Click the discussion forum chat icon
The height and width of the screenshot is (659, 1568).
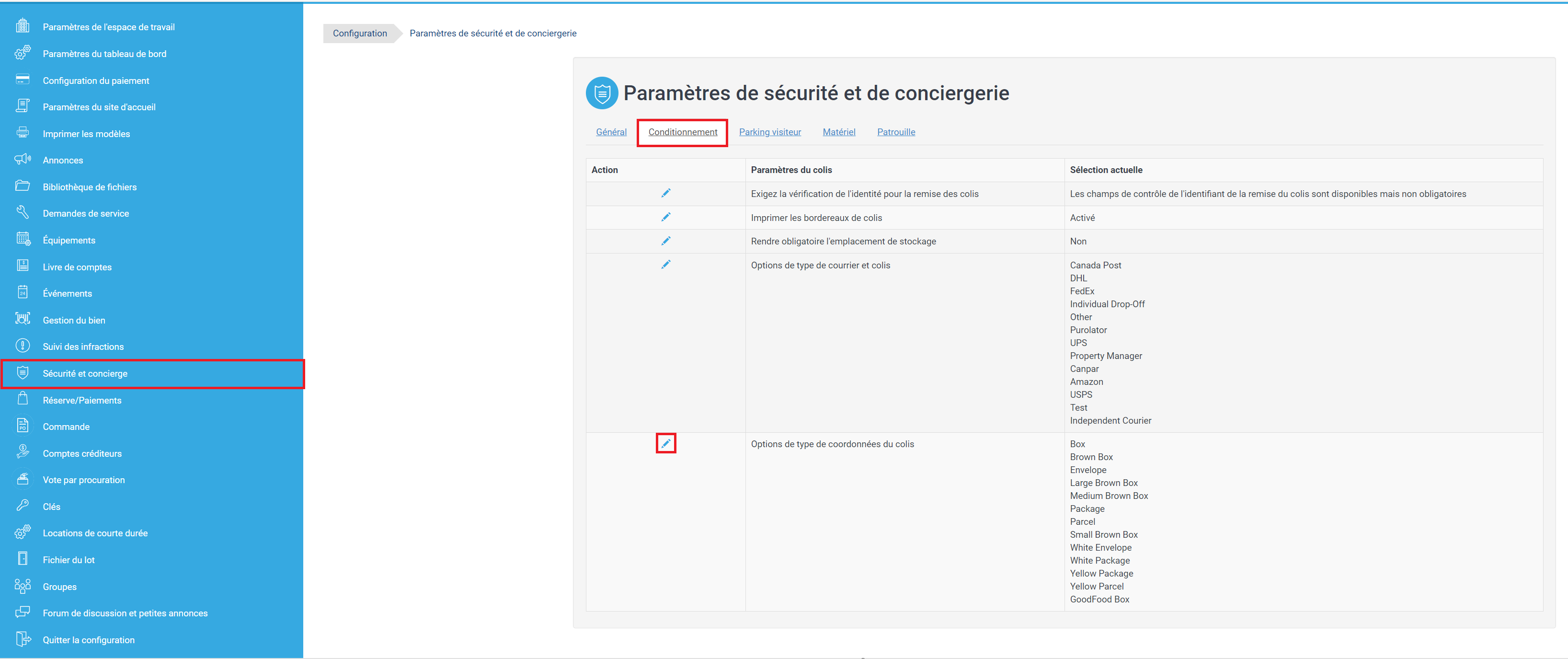click(23, 612)
